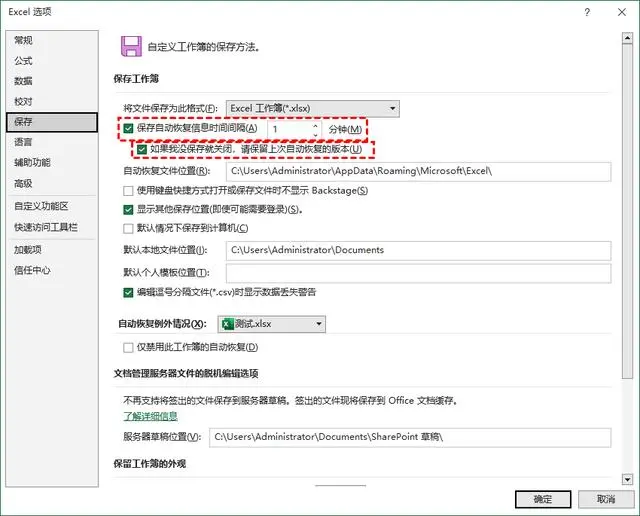Open the 自动恢复例外情况 workbook dropdown
The height and width of the screenshot is (516, 640).
[x=272, y=324]
